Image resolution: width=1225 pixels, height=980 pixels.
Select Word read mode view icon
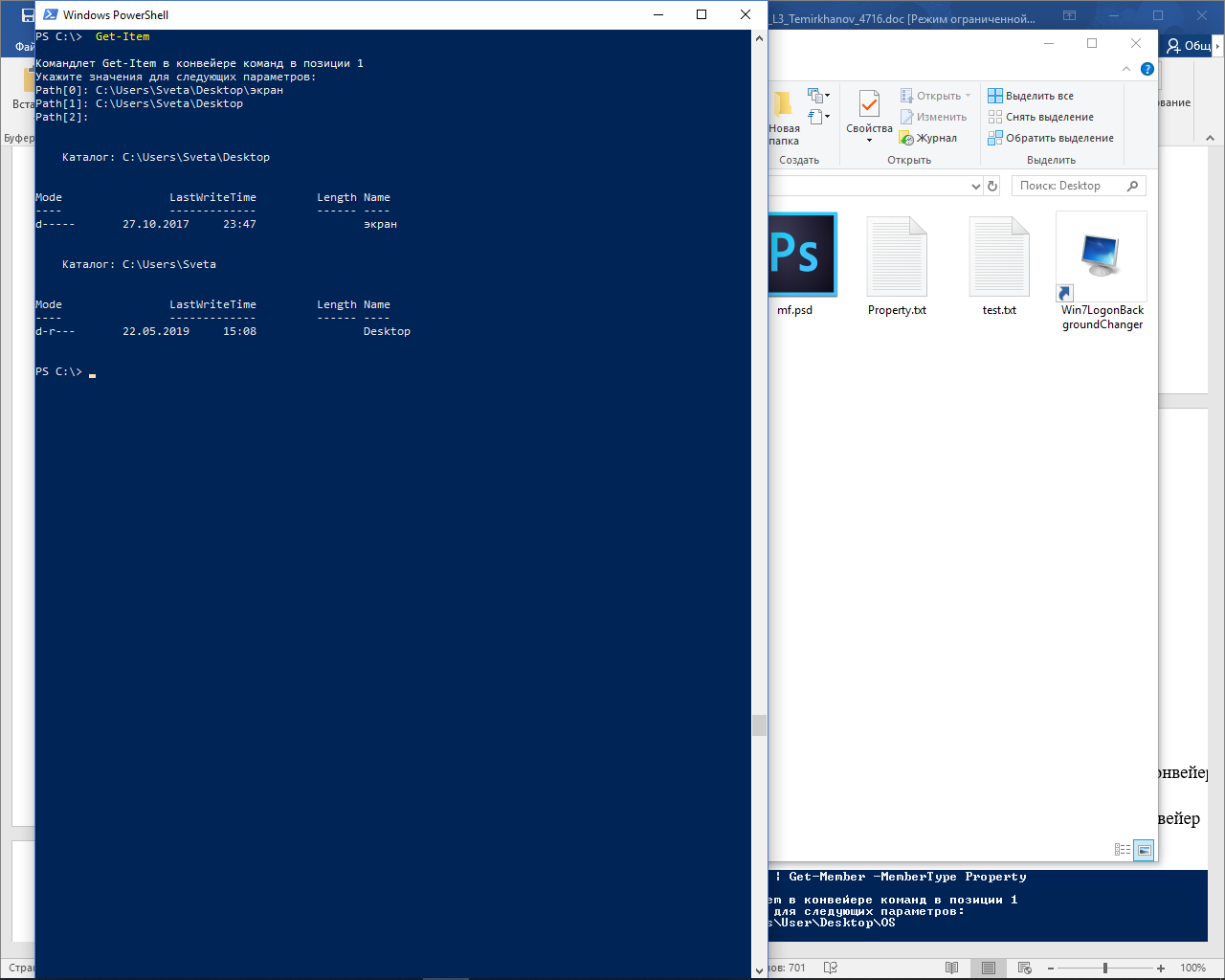point(951,968)
